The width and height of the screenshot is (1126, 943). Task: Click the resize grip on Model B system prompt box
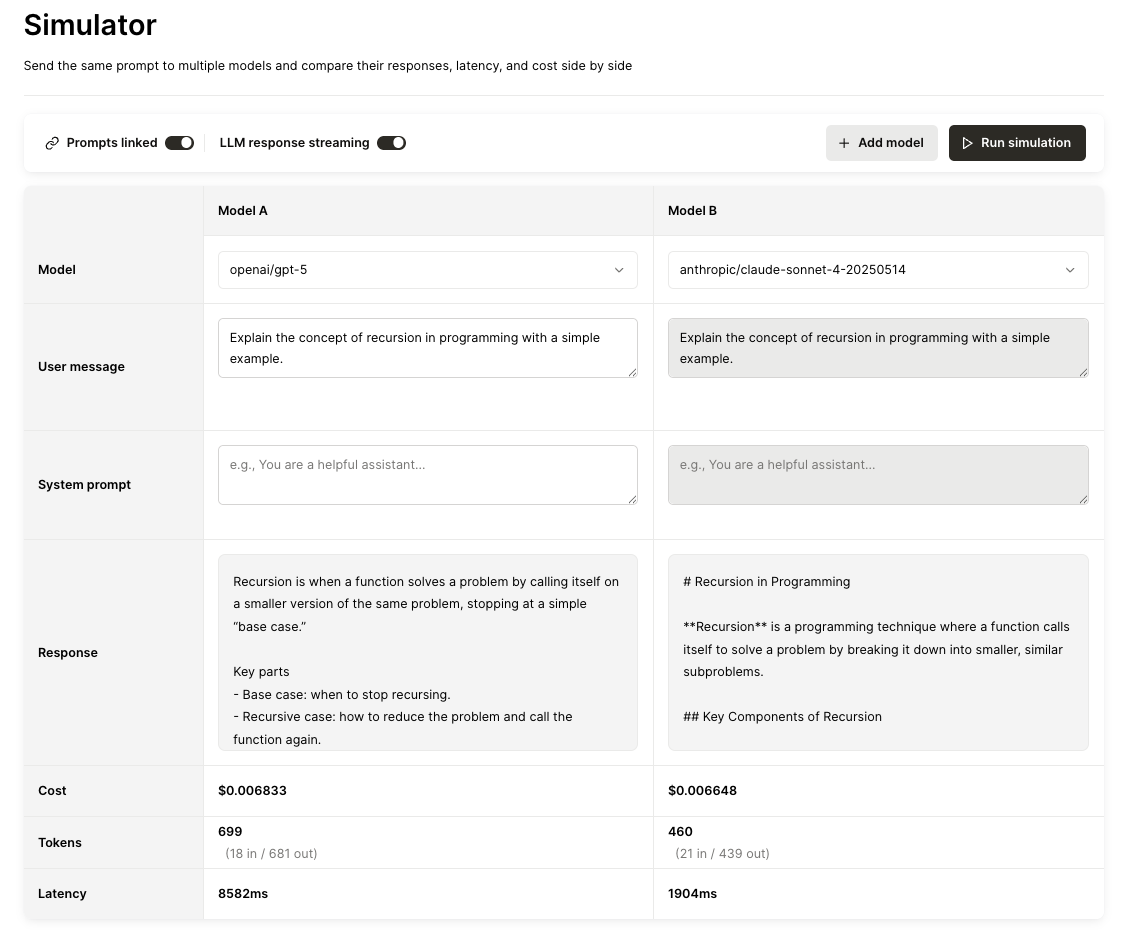[x=1083, y=502]
